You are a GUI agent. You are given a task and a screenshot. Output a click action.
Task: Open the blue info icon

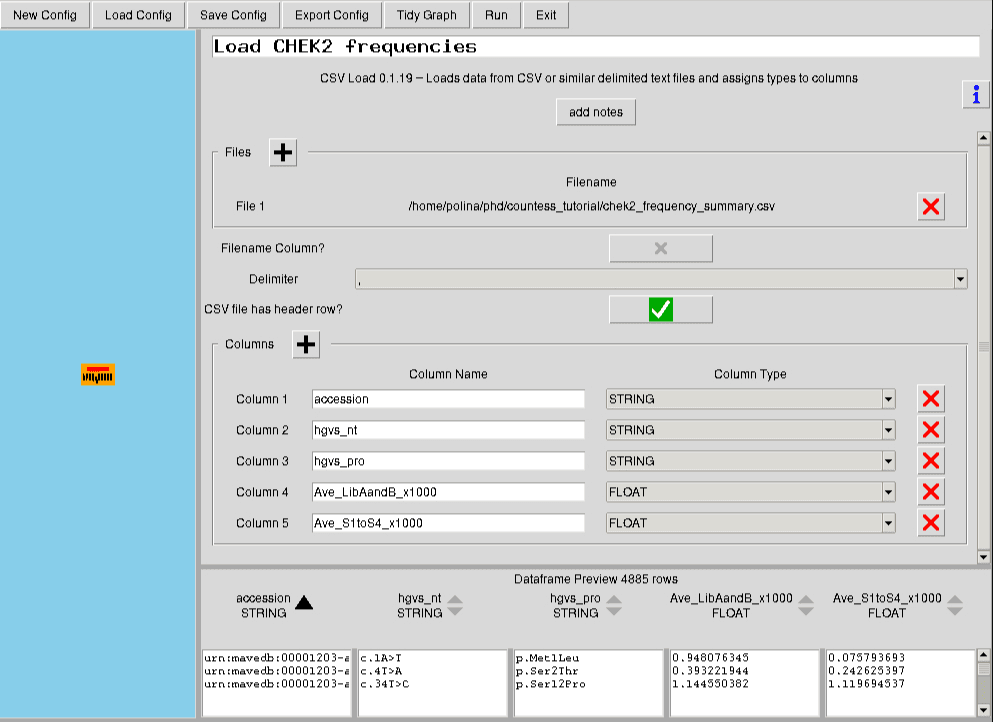click(976, 95)
